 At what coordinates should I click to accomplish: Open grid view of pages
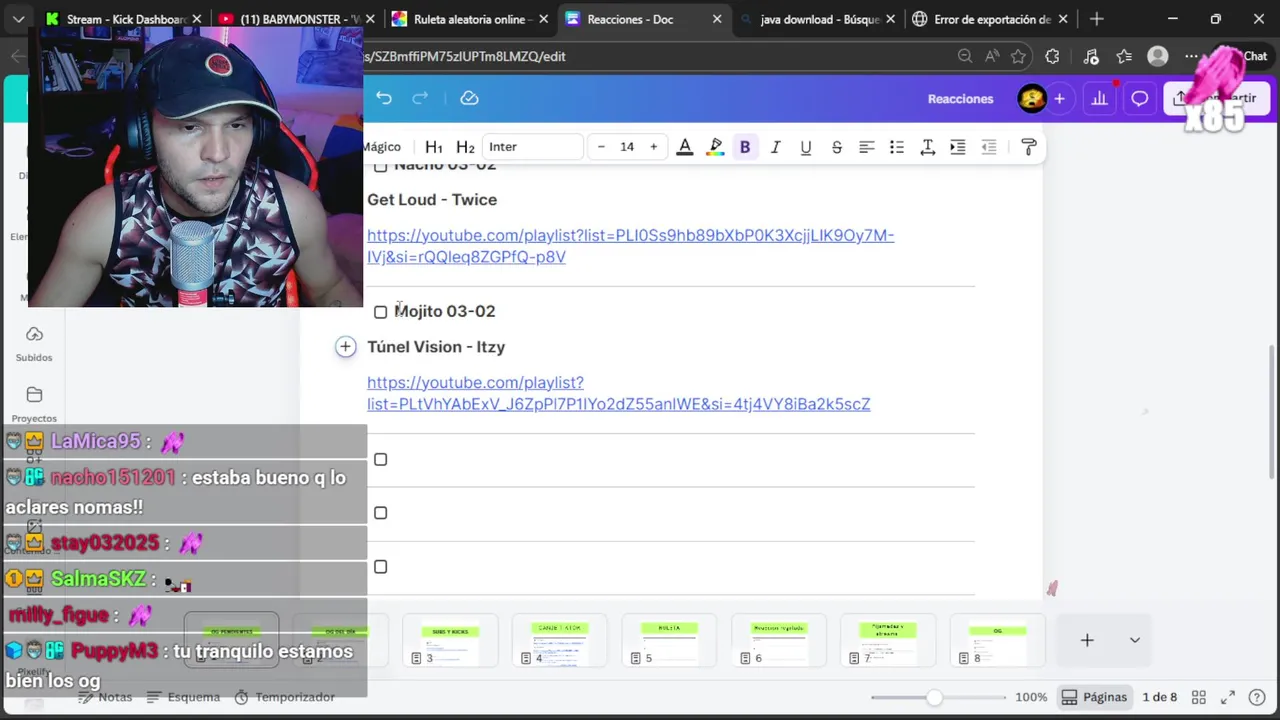[x=1199, y=697]
